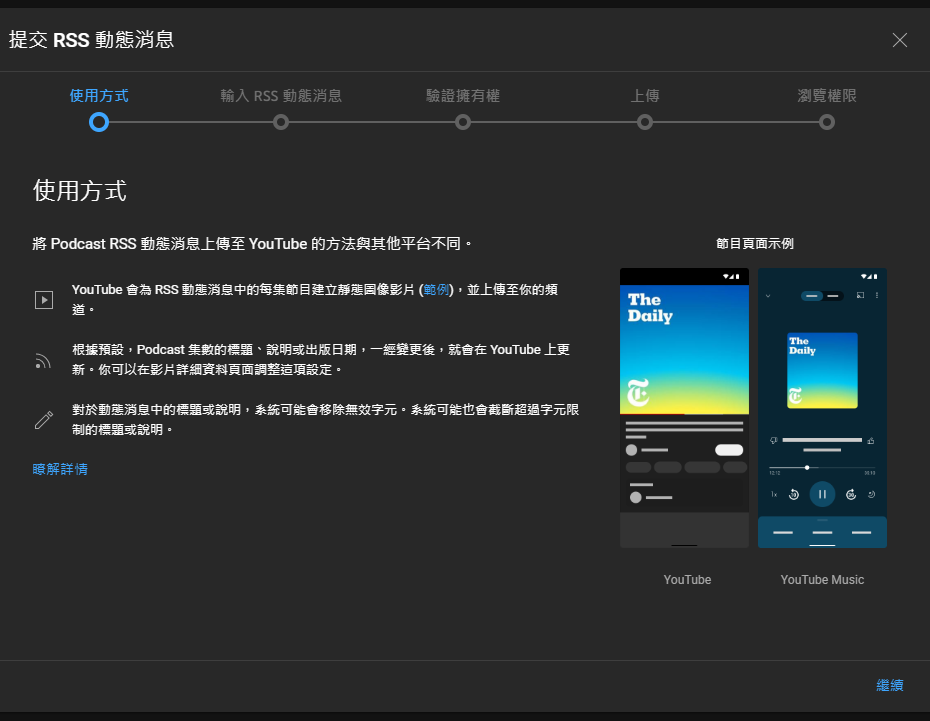Image resolution: width=930 pixels, height=721 pixels.
Task: Select the 上傳 step label
Action: [645, 95]
